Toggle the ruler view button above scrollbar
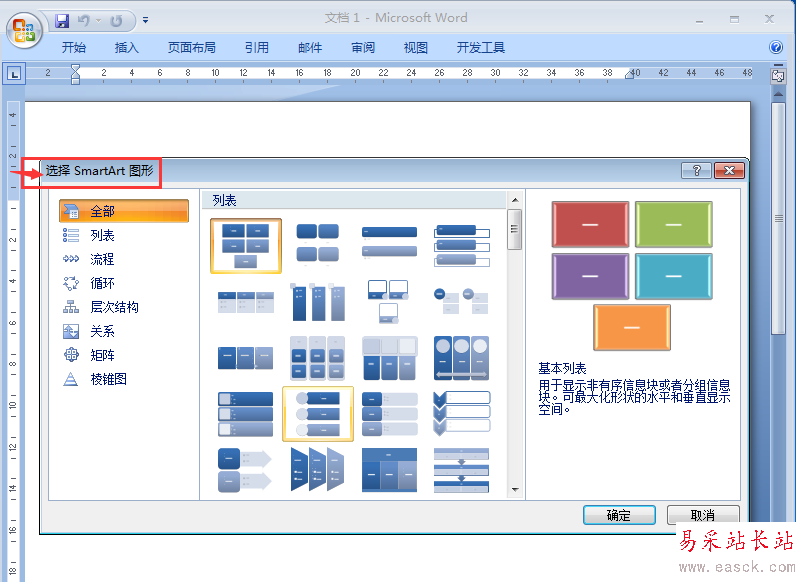Viewport: 796px width, 582px height. tap(778, 76)
